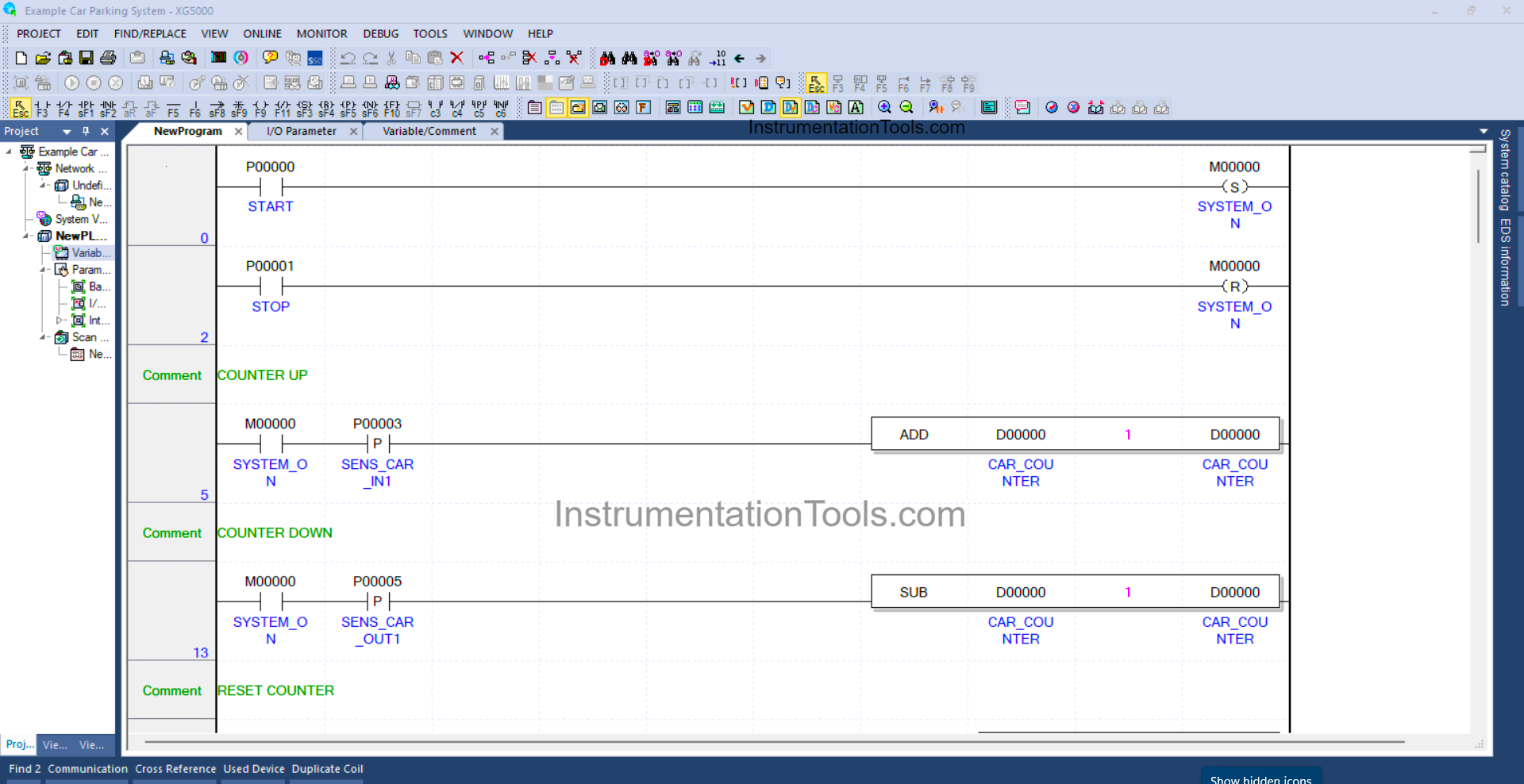Insert function block F10
The width and height of the screenshot is (1524, 784).
coord(391,108)
